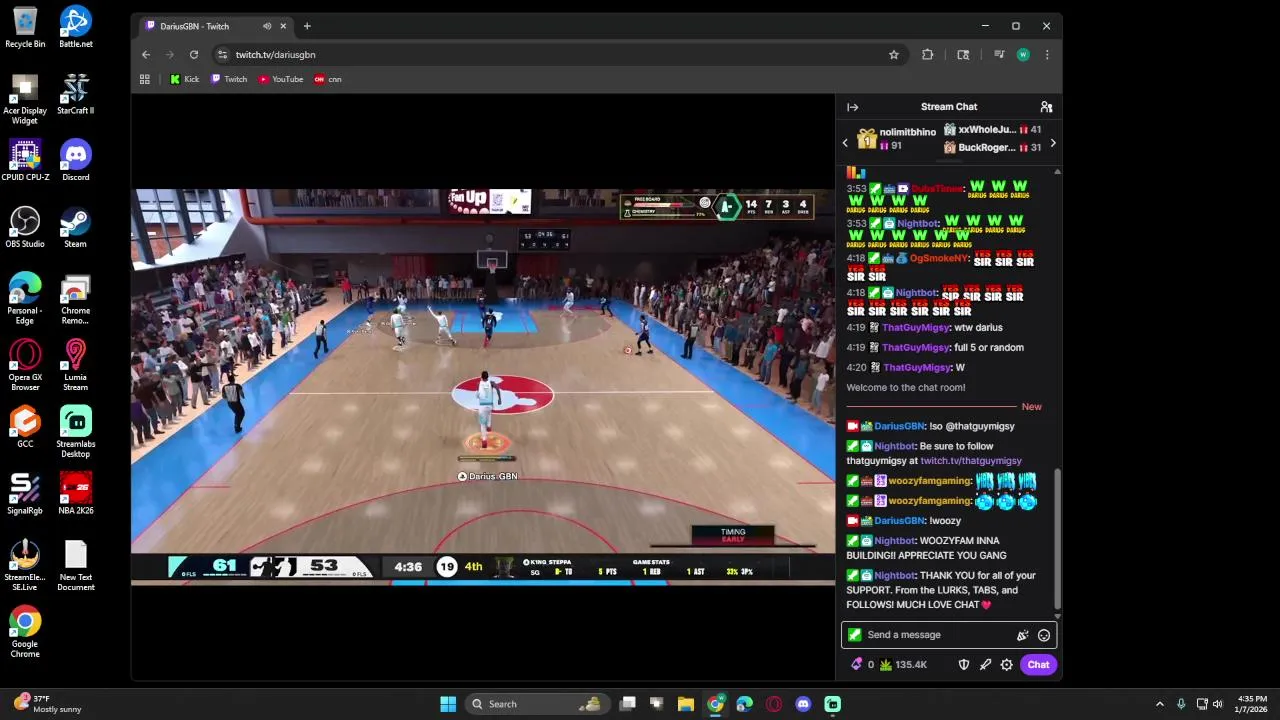Open the Twitch bookmark
Viewport: 1280px width, 720px height.
[x=229, y=79]
